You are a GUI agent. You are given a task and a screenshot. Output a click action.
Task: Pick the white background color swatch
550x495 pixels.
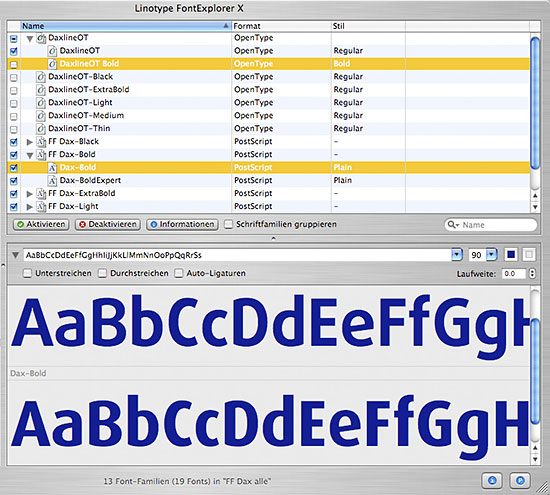pyautogui.click(x=529, y=255)
